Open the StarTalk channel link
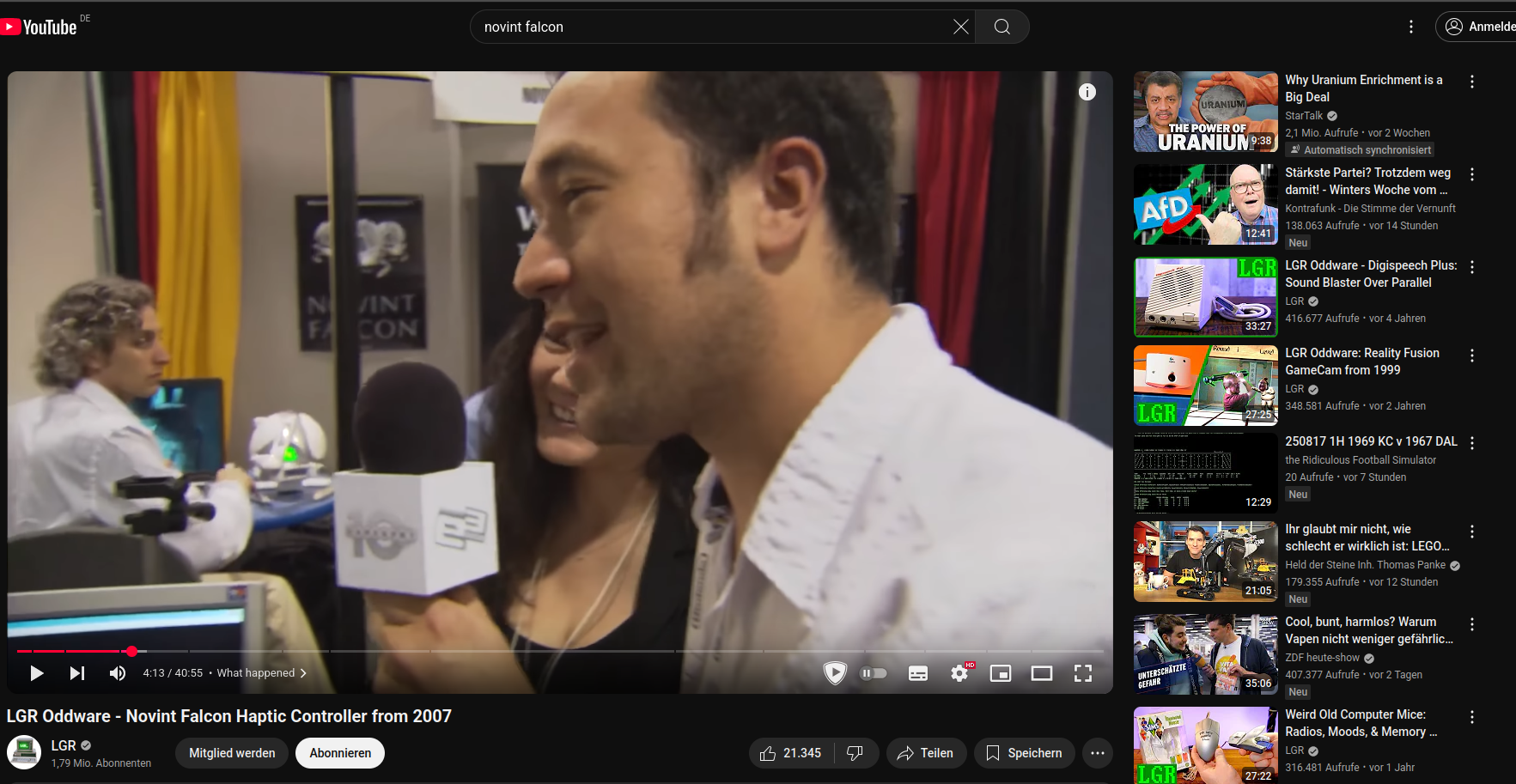The width and height of the screenshot is (1516, 784). [x=1304, y=116]
